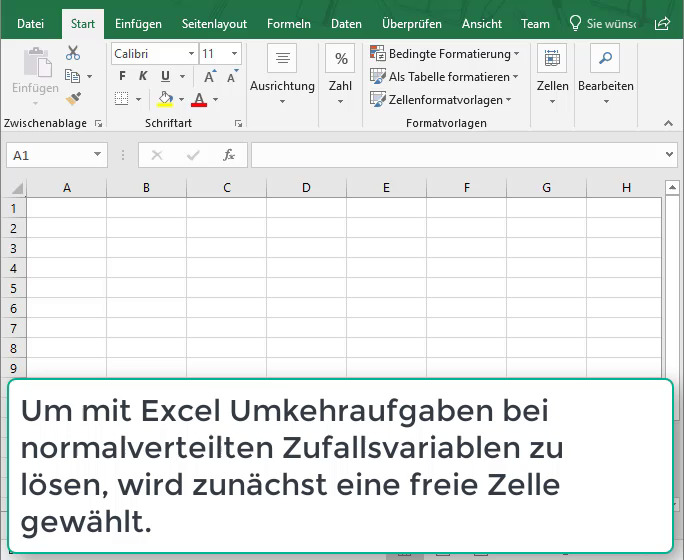Click the cancel X formula icon

tap(157, 155)
